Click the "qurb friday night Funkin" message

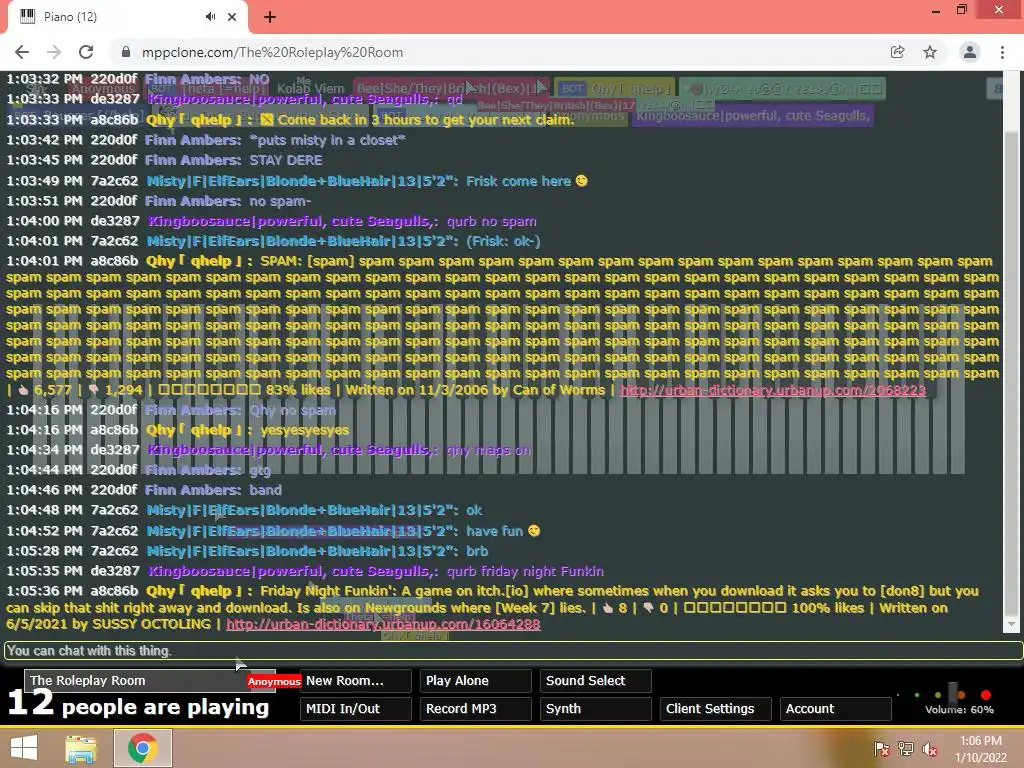(525, 571)
